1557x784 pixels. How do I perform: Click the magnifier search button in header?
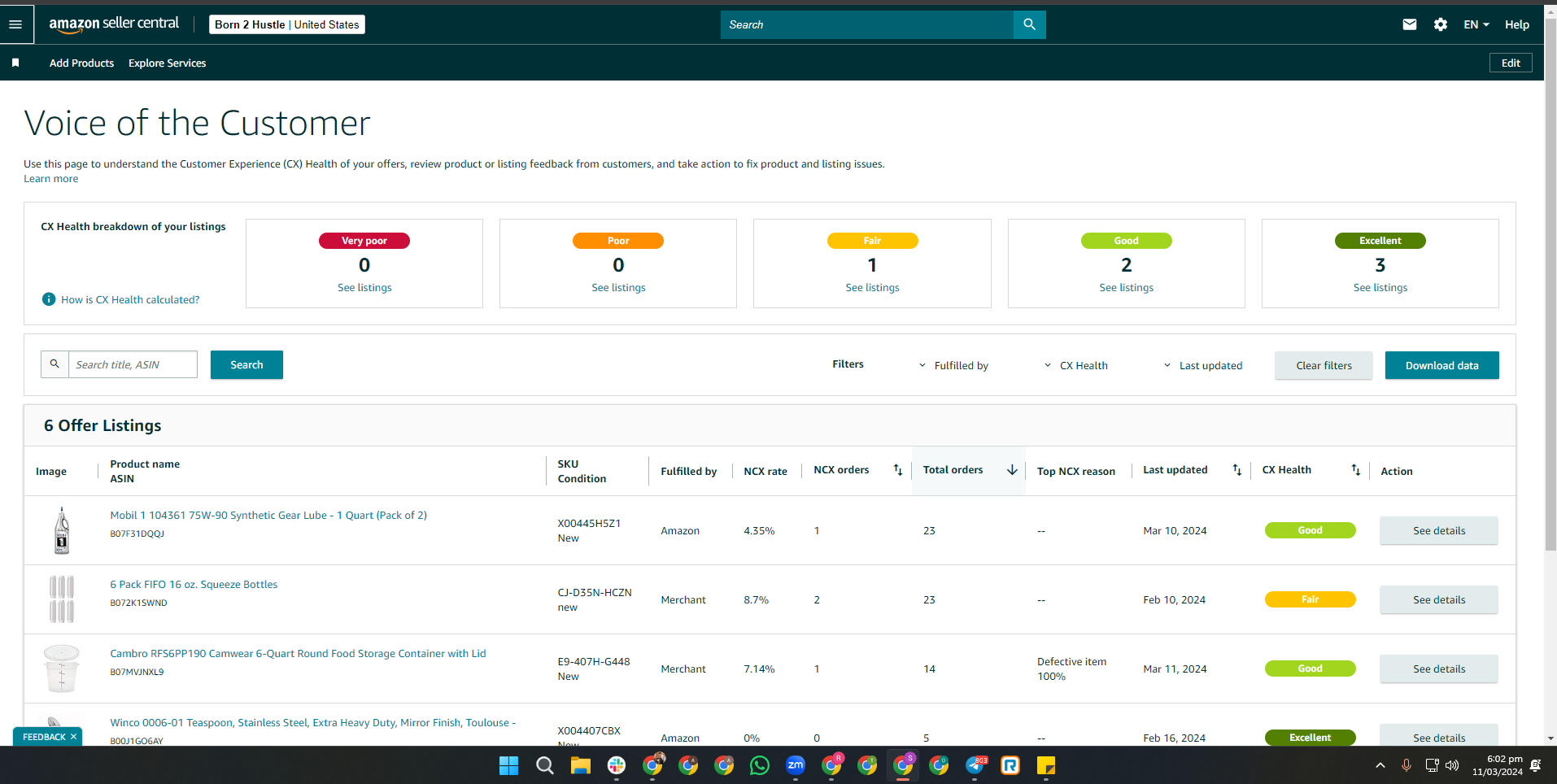pos(1029,24)
